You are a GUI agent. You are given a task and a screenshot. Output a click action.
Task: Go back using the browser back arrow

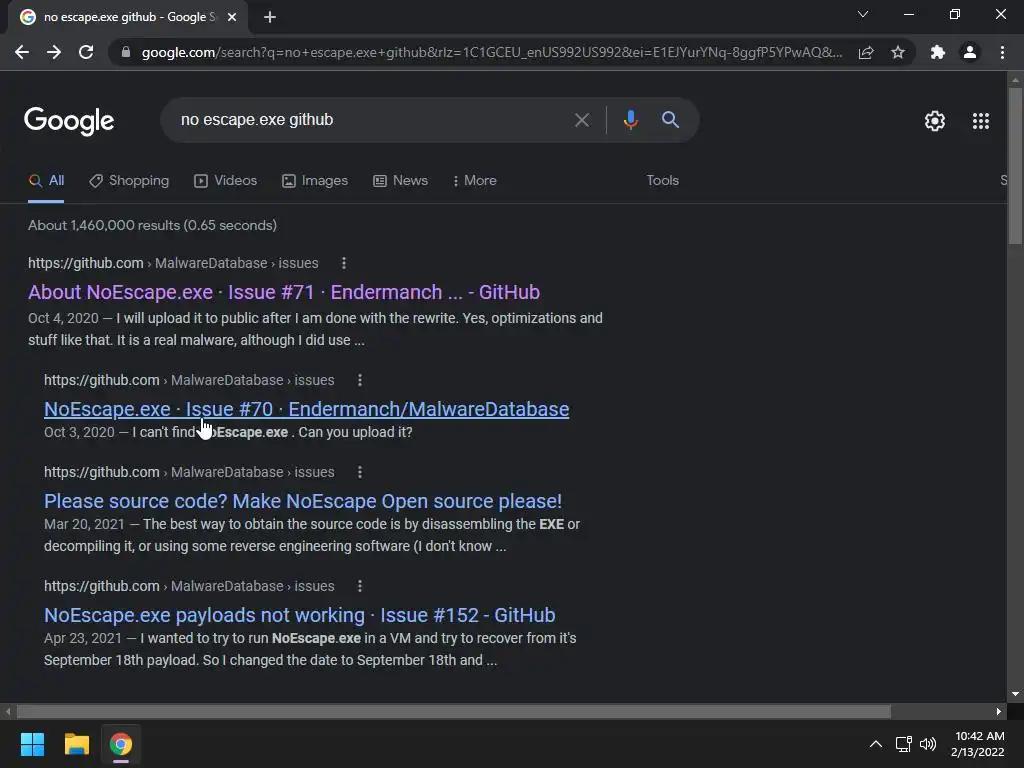(22, 52)
